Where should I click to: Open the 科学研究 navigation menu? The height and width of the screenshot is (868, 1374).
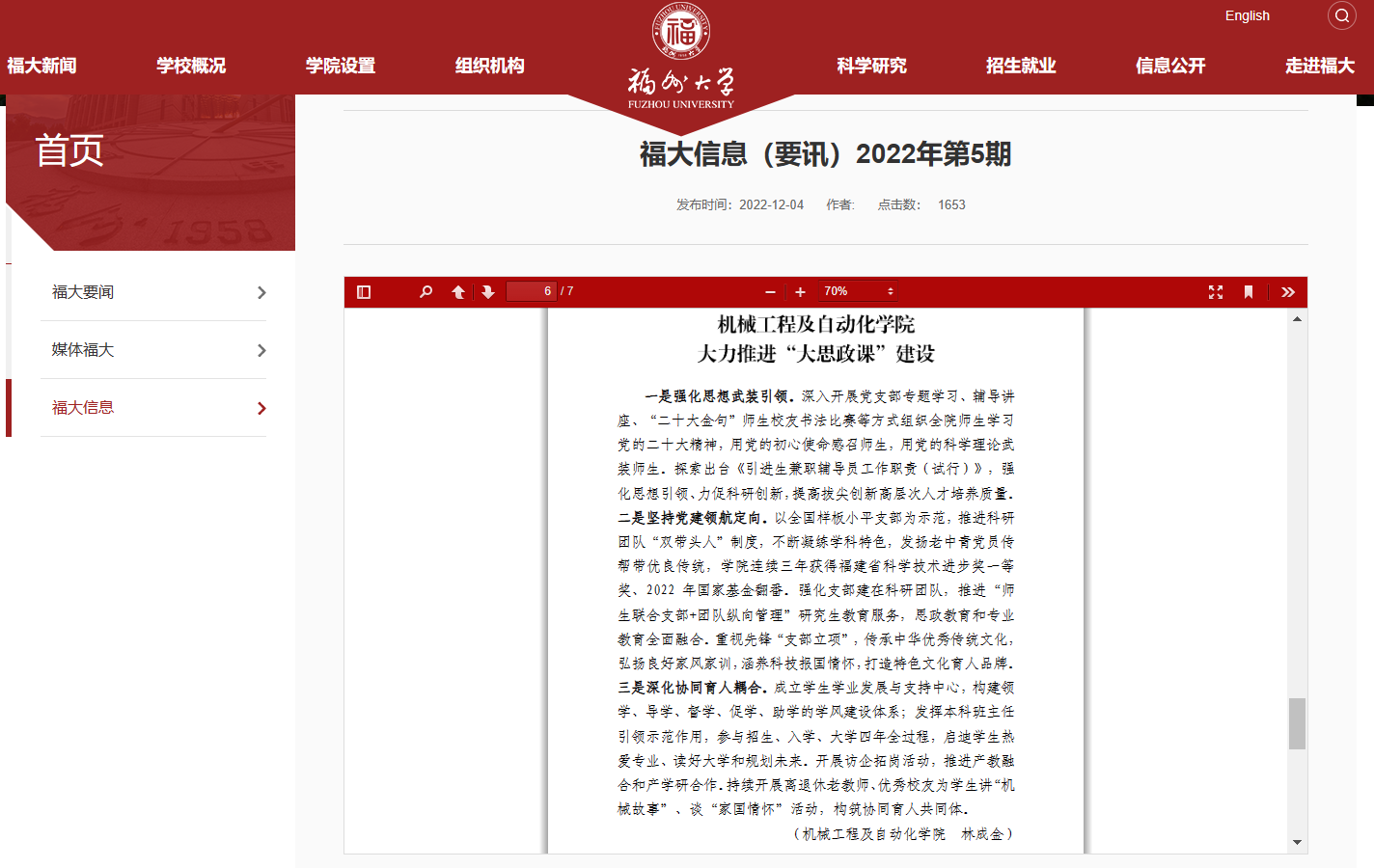pyautogui.click(x=871, y=66)
